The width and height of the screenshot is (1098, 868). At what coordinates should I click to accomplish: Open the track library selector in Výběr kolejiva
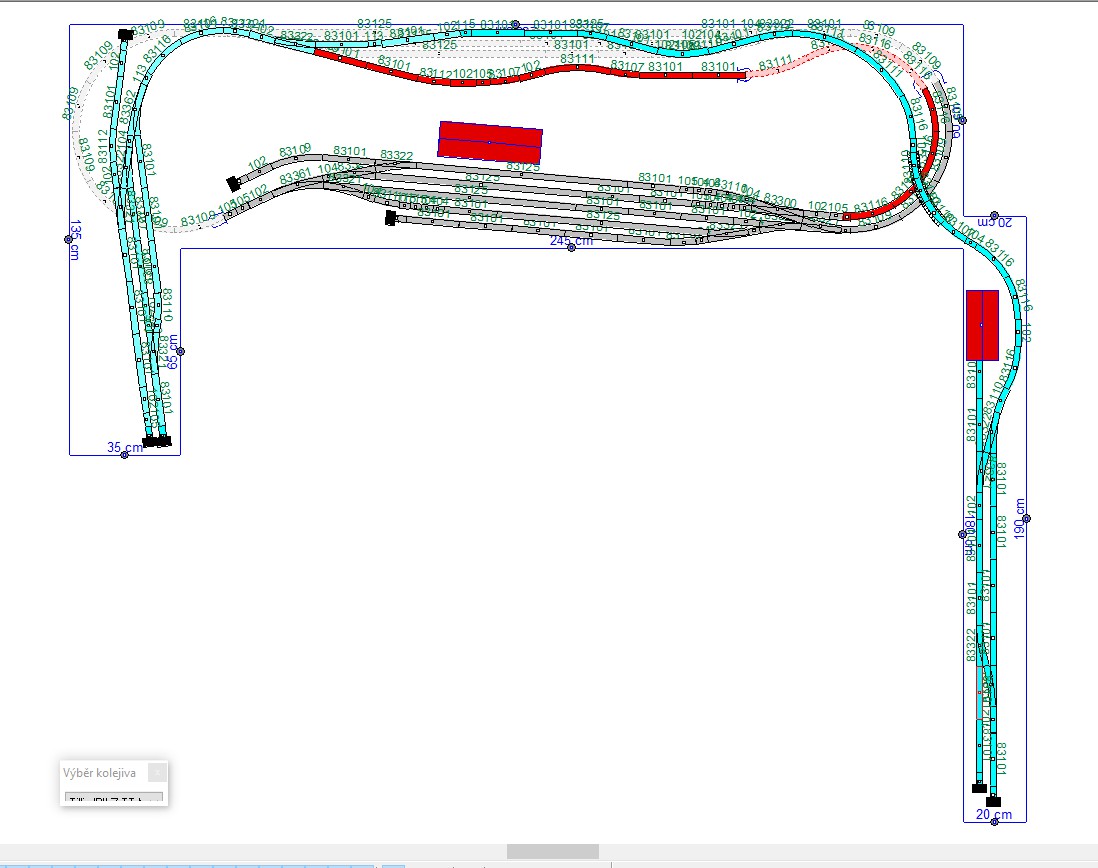click(113, 798)
